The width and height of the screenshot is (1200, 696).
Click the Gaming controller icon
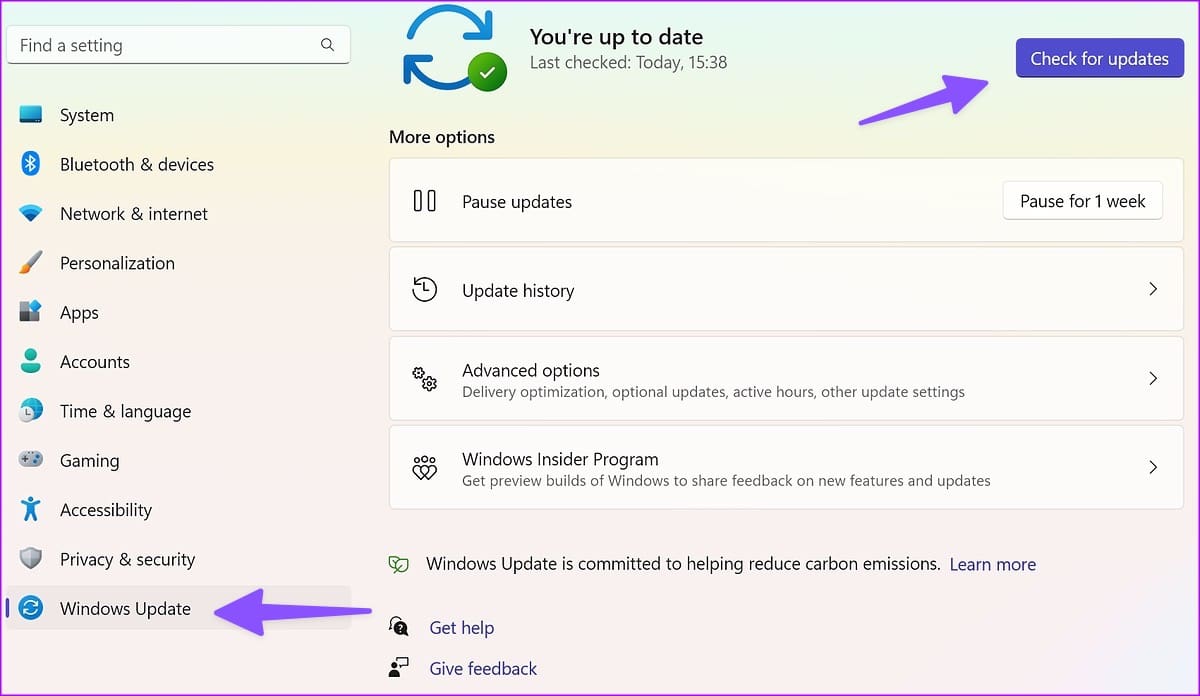31,460
